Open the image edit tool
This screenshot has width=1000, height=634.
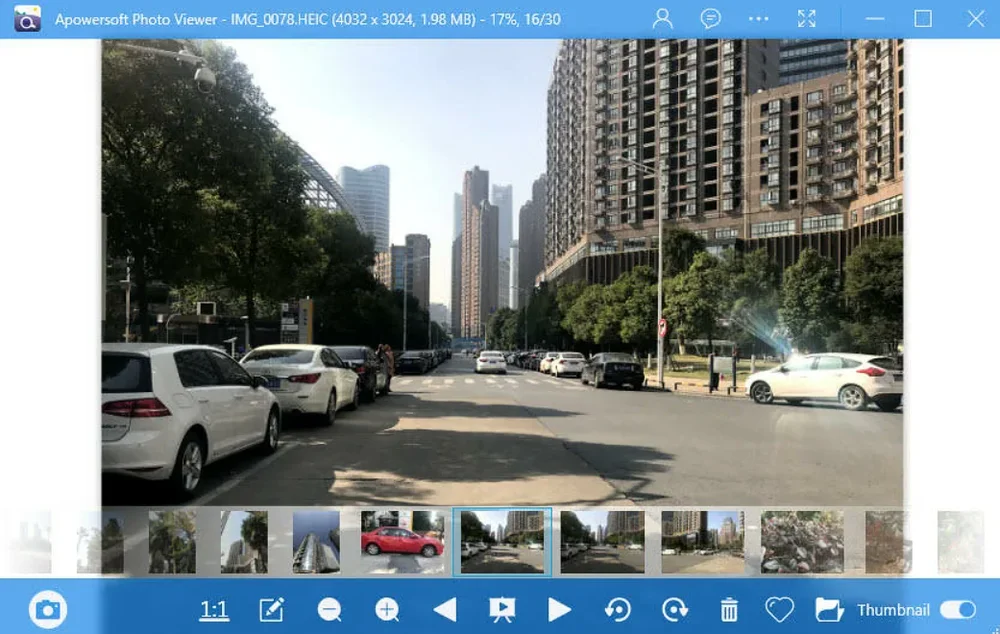(x=272, y=610)
